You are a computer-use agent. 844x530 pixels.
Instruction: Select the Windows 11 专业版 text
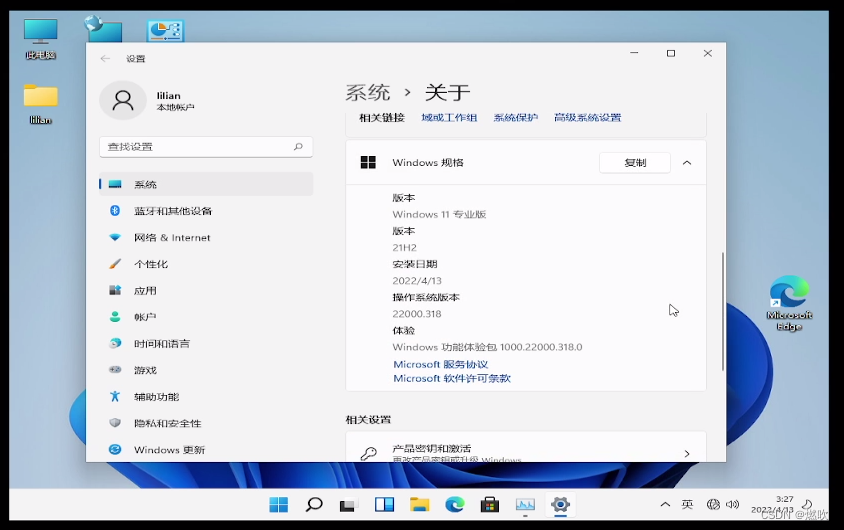click(439, 214)
